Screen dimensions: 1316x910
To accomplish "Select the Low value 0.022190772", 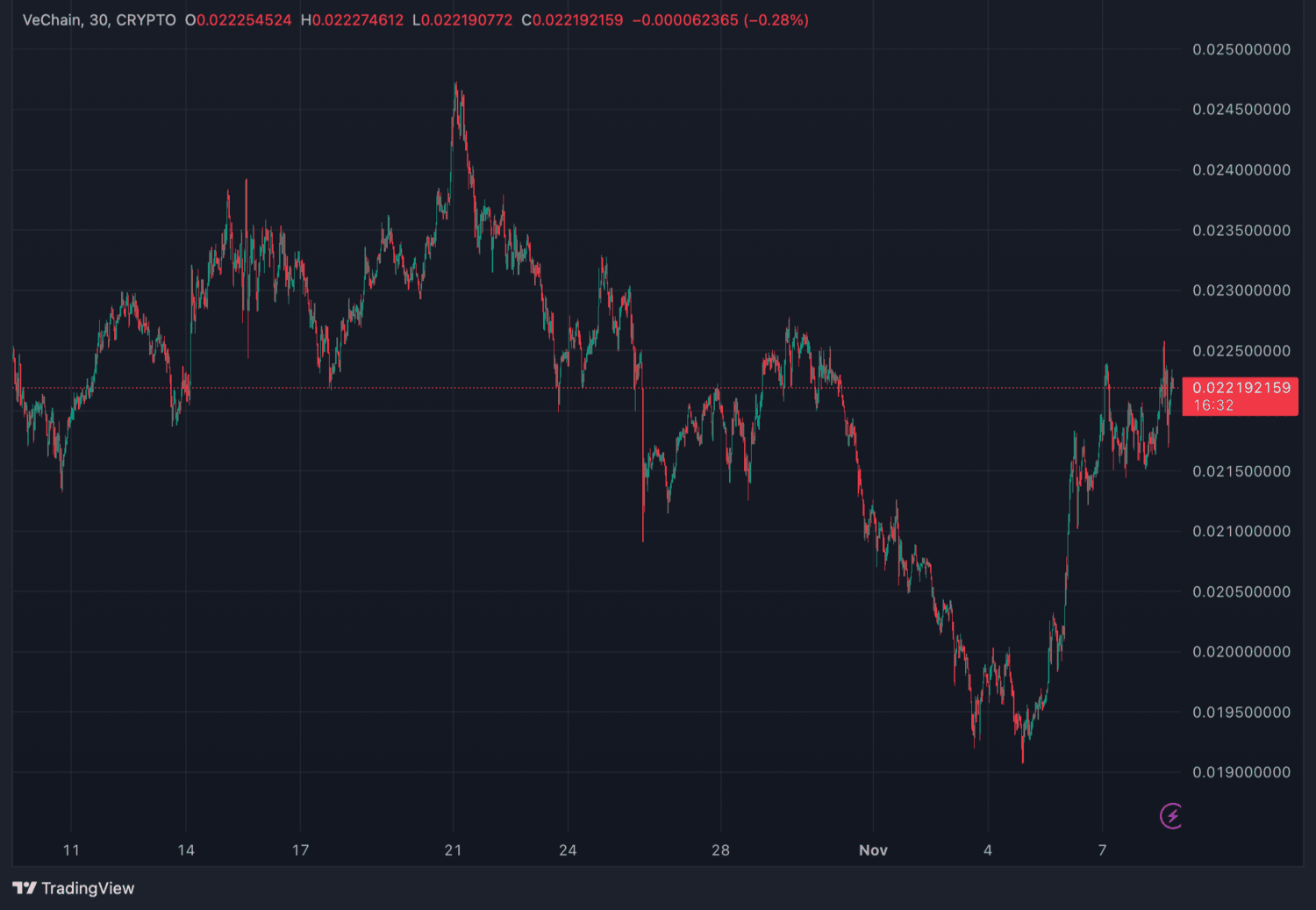I will click(467, 20).
